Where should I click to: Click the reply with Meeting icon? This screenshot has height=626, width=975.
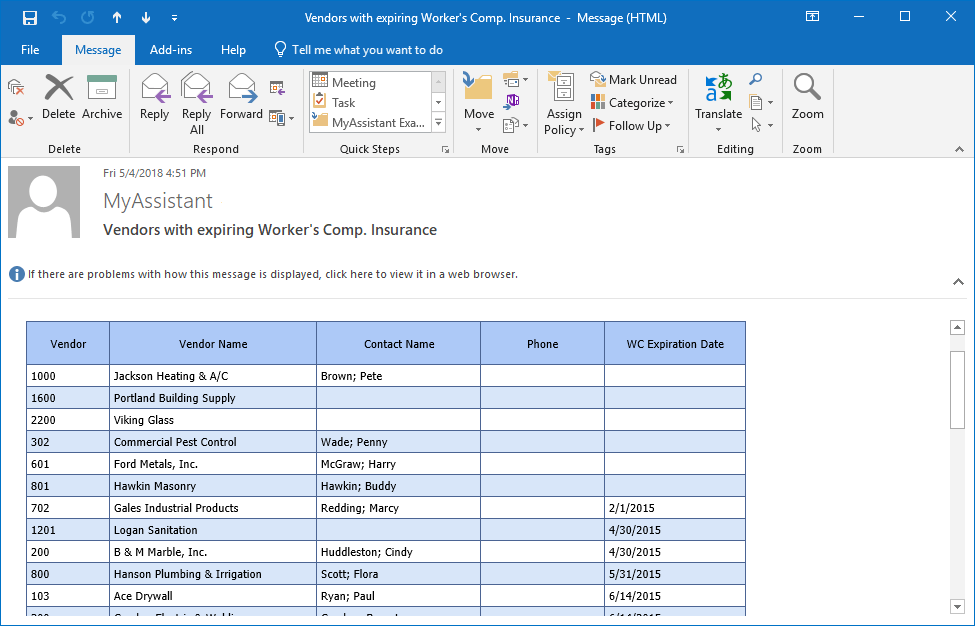(277, 88)
